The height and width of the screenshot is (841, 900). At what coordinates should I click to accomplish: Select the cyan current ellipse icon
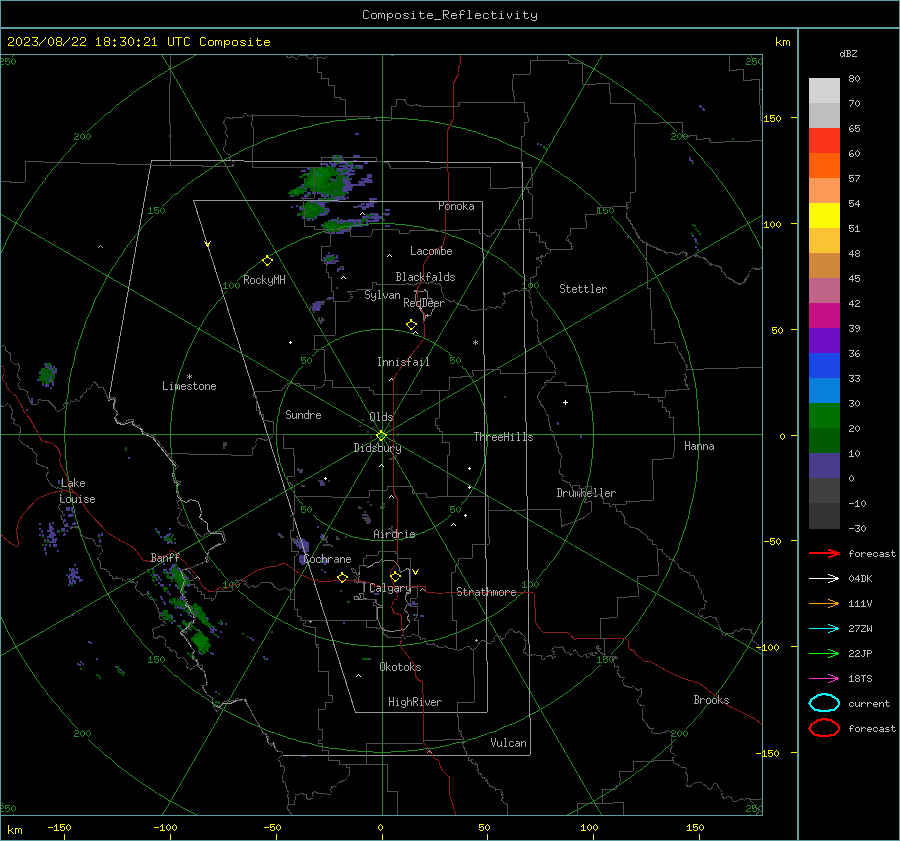click(x=824, y=703)
